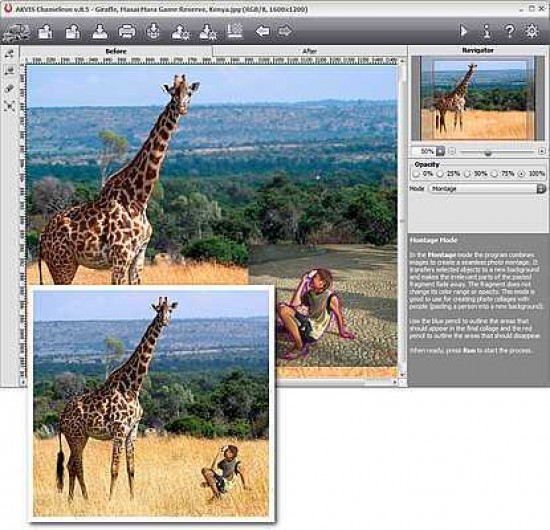
Task: Select the 0% opacity radio button
Action: point(416,174)
